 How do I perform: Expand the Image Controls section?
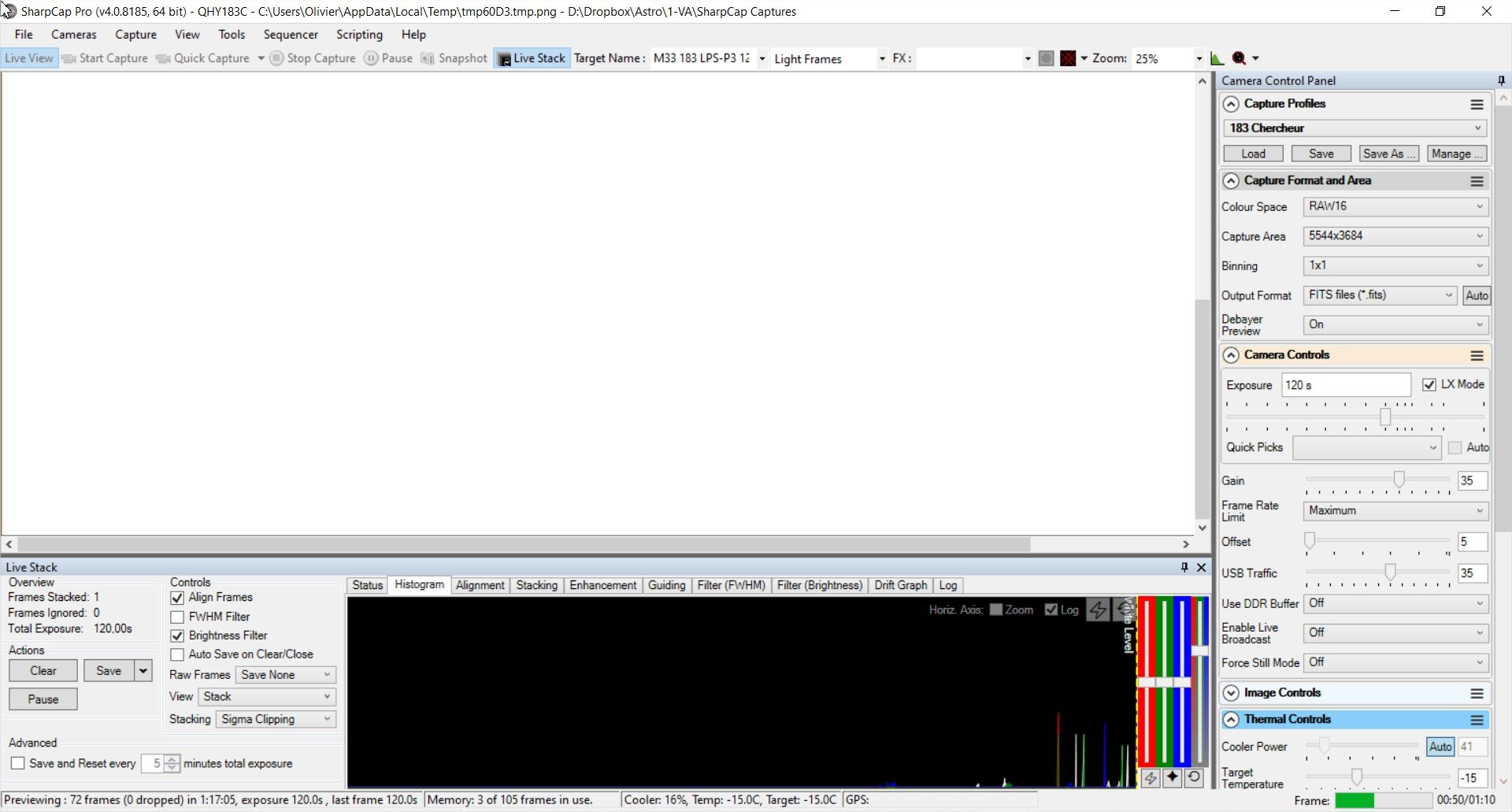tap(1231, 693)
